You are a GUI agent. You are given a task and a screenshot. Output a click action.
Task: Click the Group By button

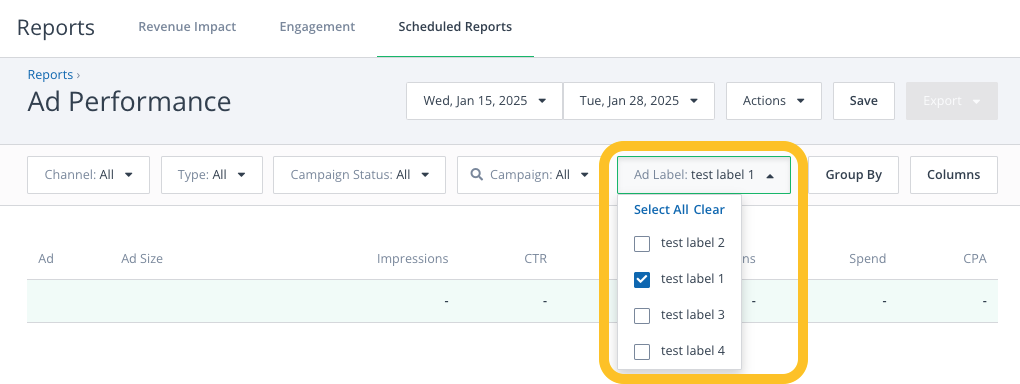pos(853,175)
